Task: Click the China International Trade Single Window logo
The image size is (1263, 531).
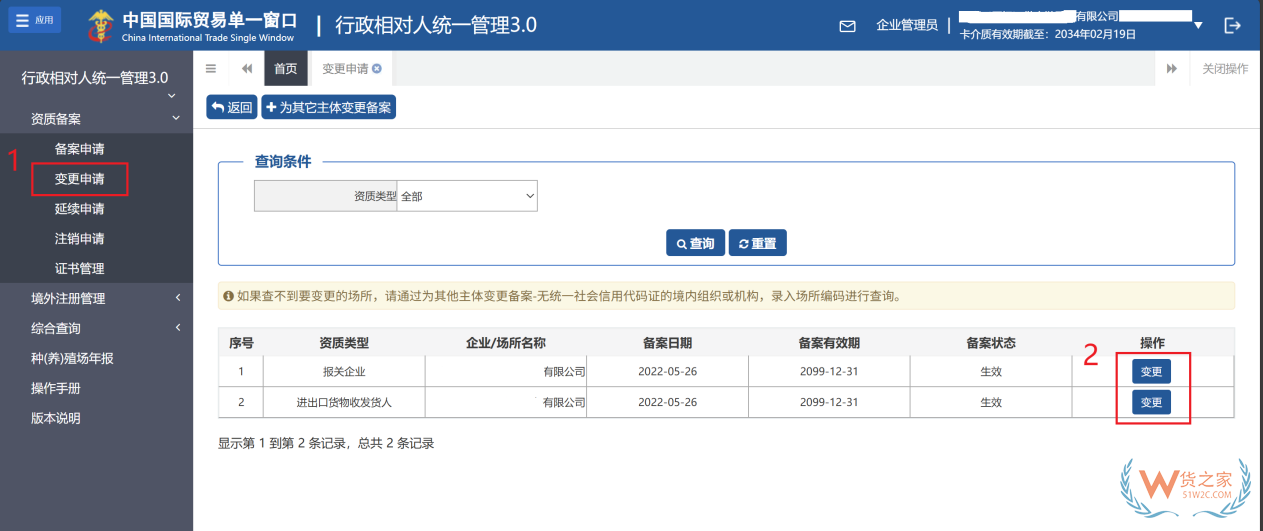Action: (x=191, y=25)
